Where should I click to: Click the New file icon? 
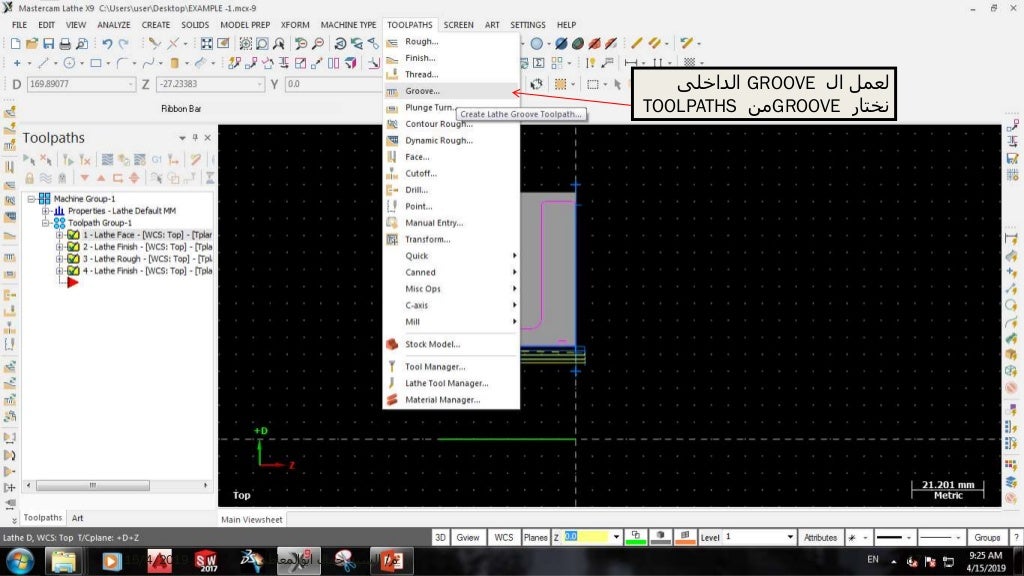[x=16, y=44]
